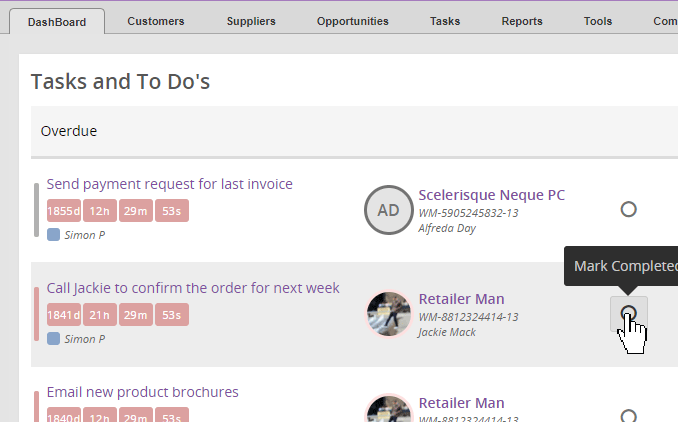This screenshot has width=678, height=422.
Task: Click the AD initials avatar icon
Action: [x=388, y=210]
